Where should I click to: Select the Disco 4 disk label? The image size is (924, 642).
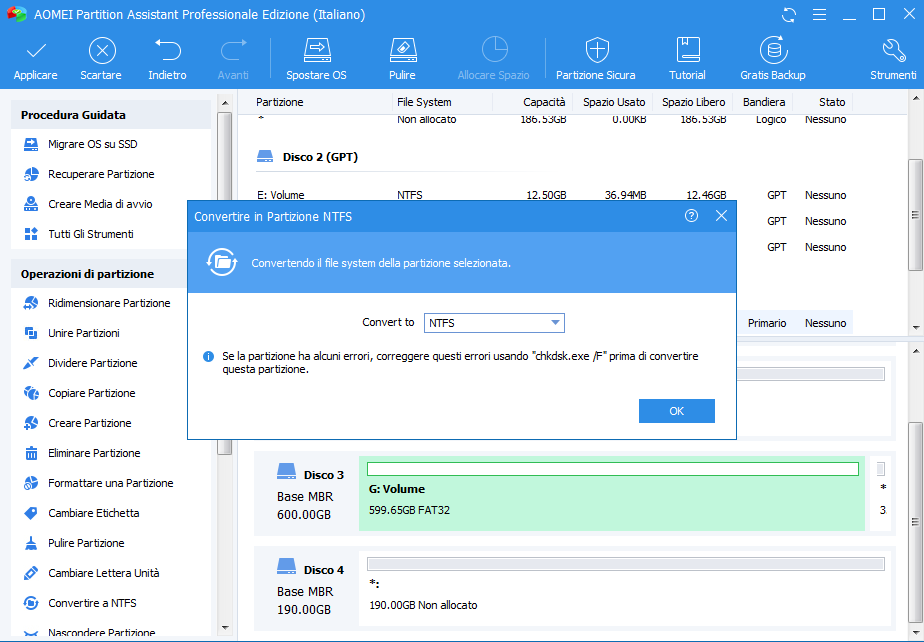point(324,570)
